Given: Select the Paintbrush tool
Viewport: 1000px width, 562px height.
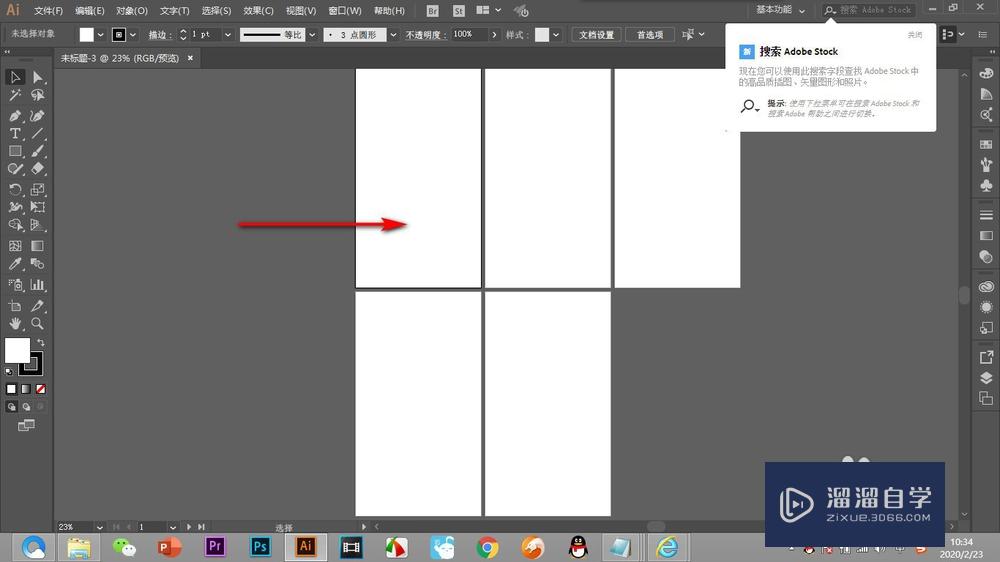Looking at the screenshot, I should [x=38, y=151].
